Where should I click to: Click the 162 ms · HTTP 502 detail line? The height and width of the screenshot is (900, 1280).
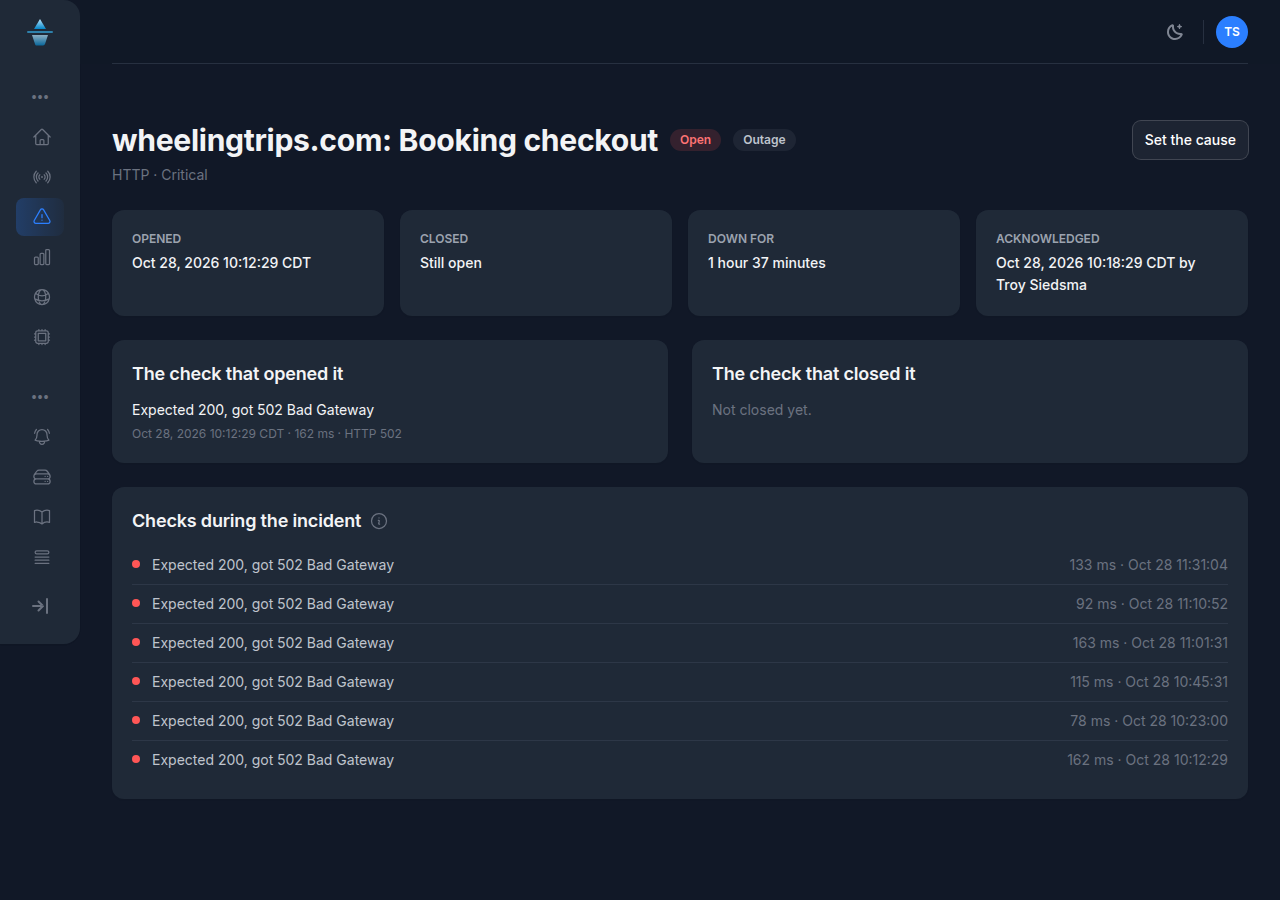267,434
